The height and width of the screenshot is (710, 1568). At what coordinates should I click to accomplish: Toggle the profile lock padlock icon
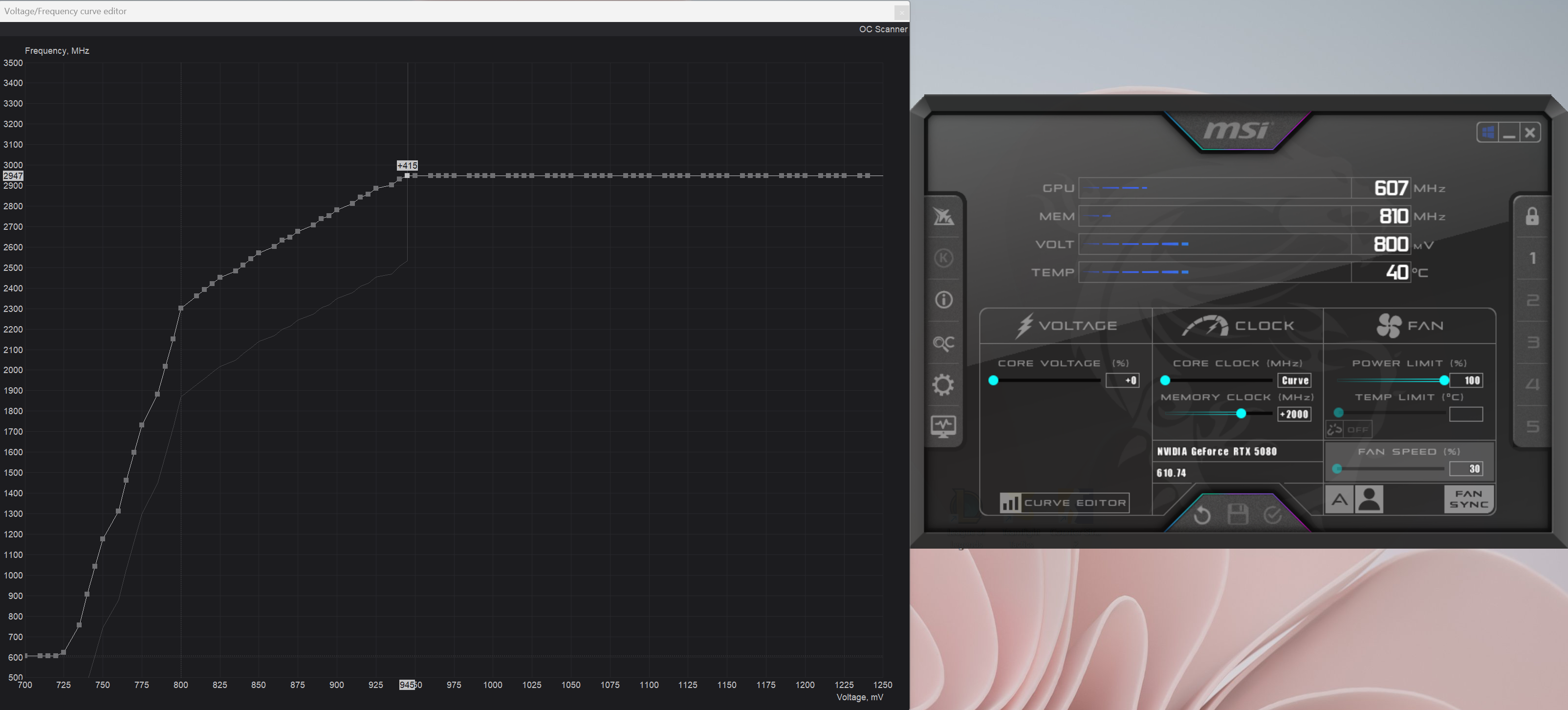[x=1532, y=216]
